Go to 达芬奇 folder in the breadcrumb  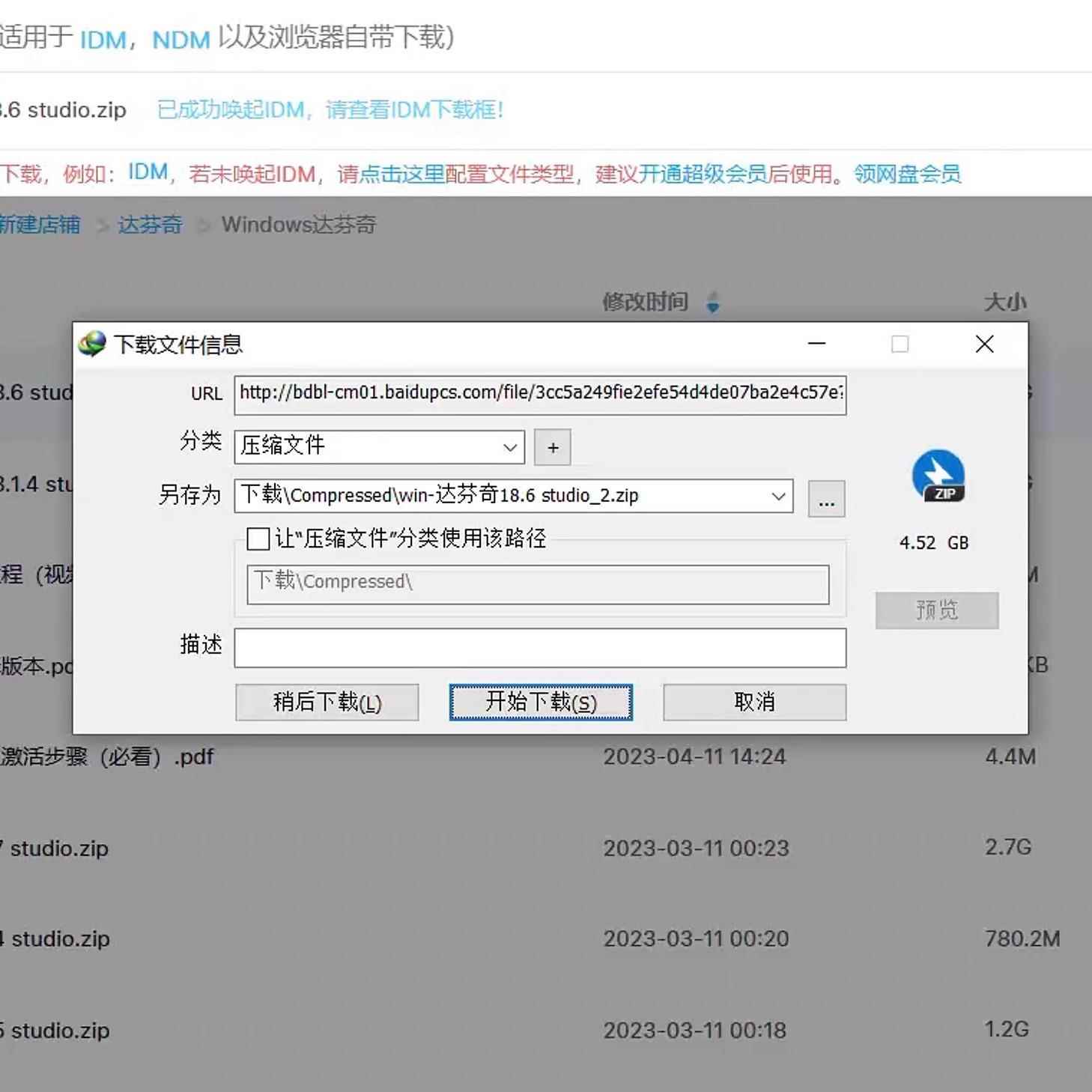[150, 225]
